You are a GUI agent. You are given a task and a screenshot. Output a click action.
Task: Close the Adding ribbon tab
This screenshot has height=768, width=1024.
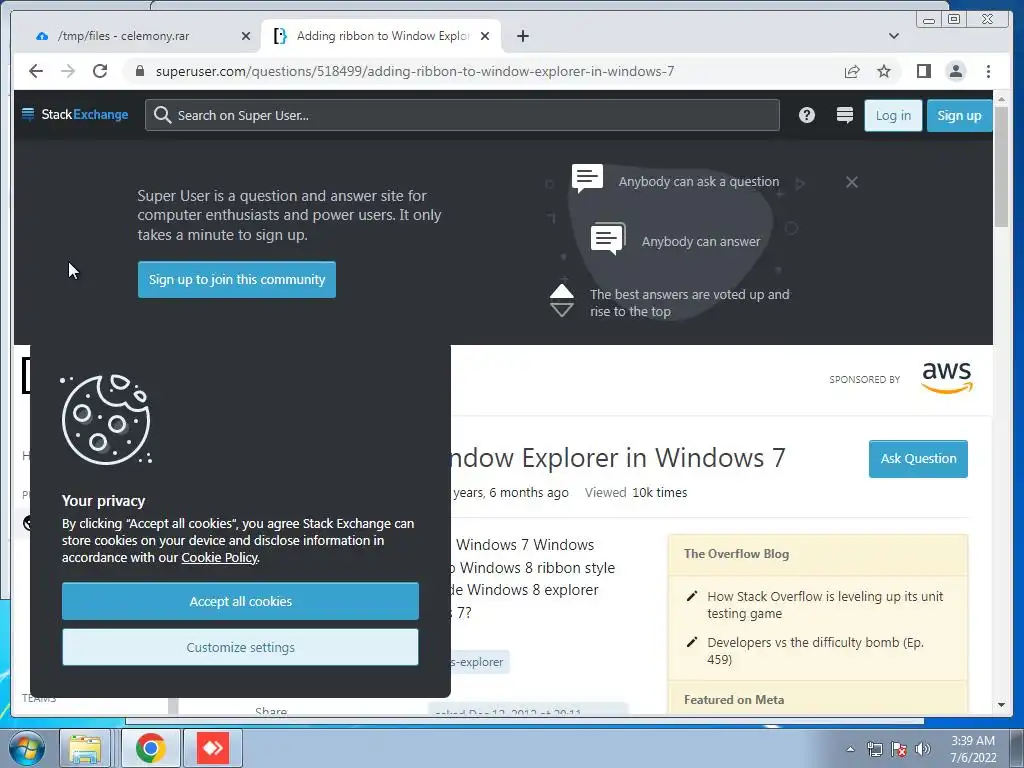[485, 36]
